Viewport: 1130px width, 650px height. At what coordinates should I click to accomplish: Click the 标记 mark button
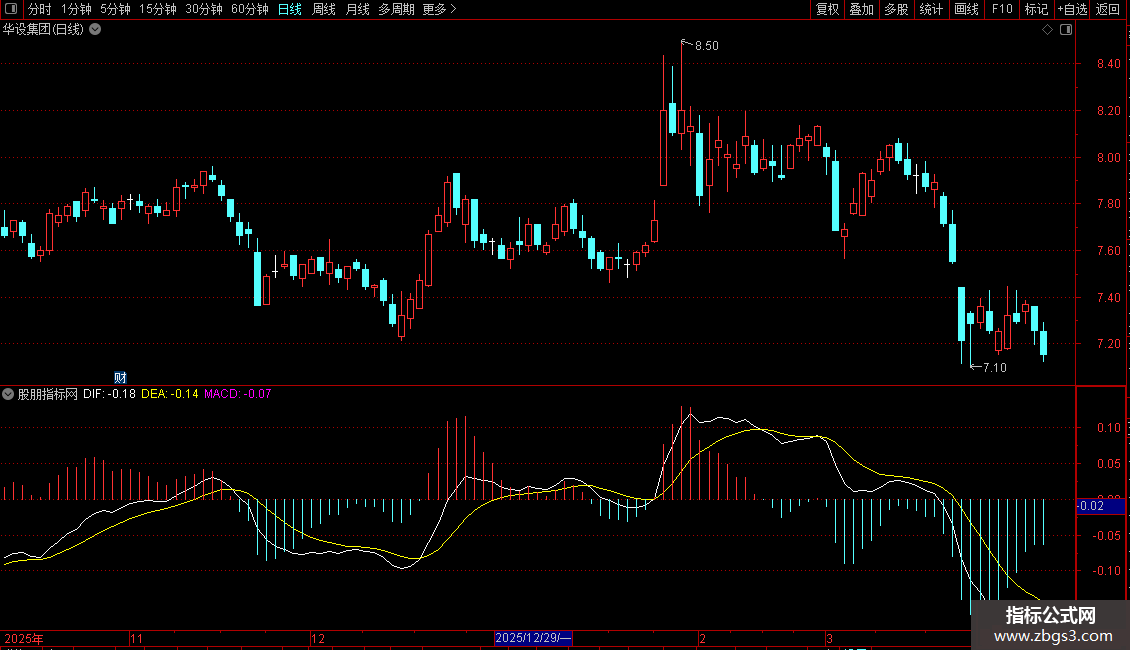coord(1036,9)
